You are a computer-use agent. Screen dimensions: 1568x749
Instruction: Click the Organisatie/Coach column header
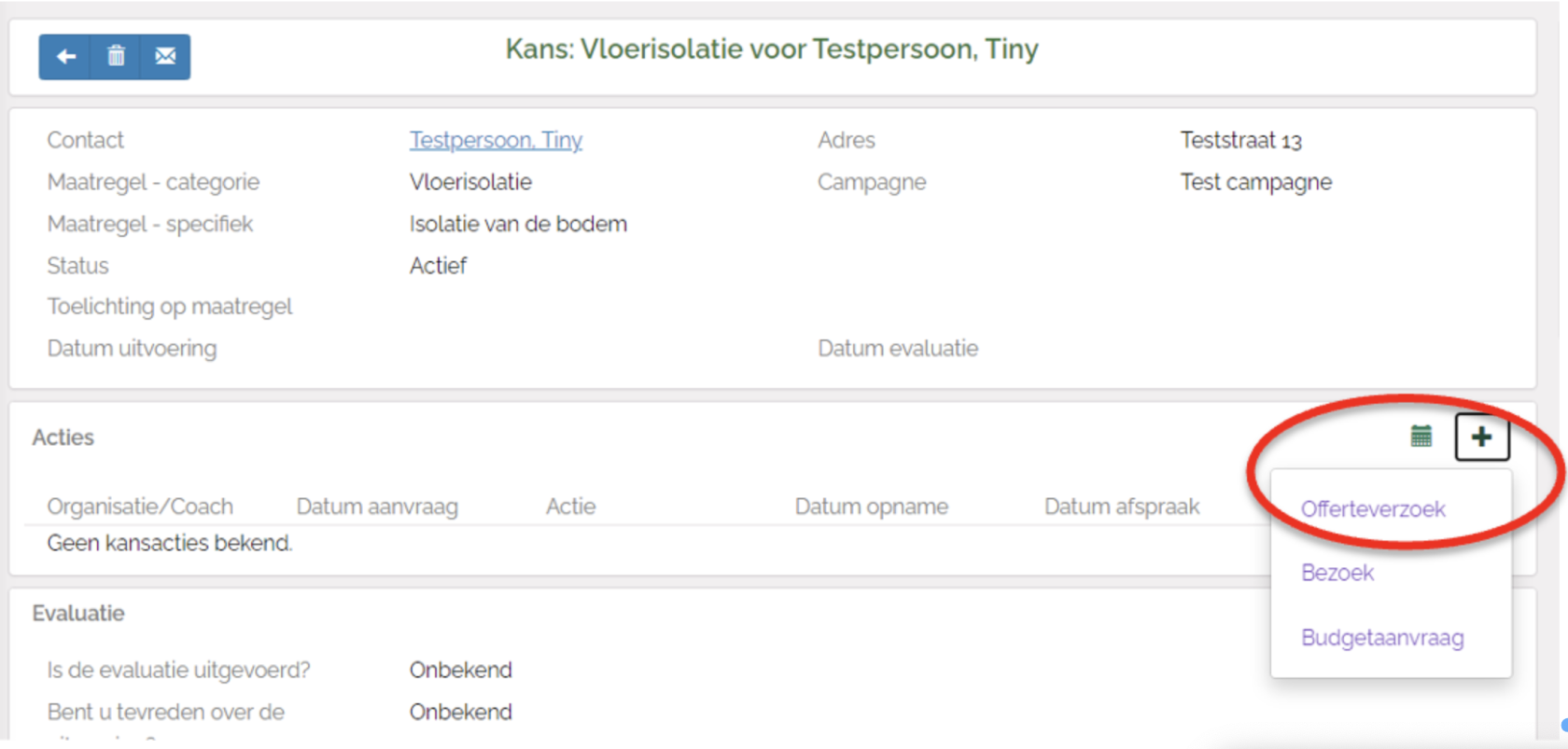(140, 506)
